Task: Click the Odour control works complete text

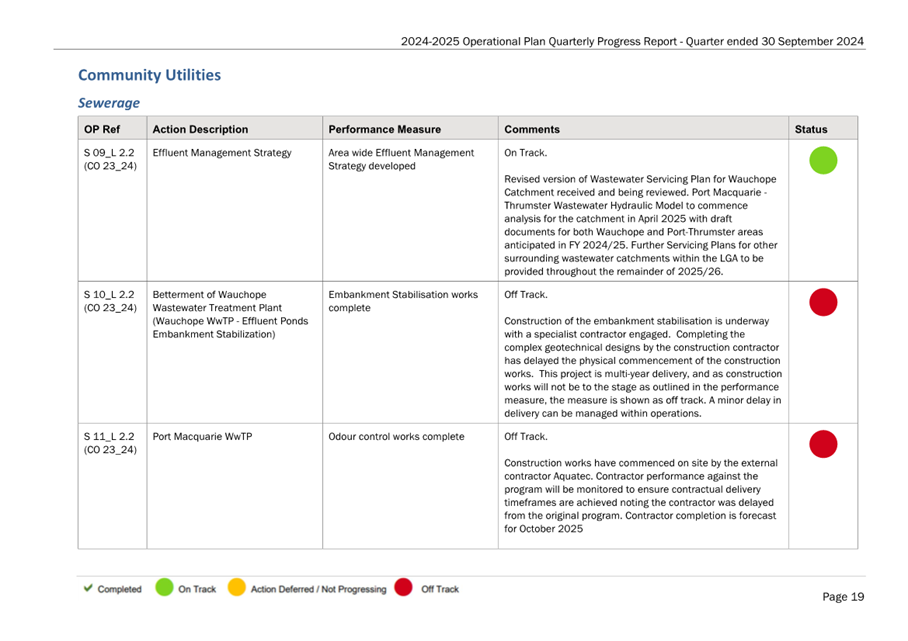Action: (x=396, y=437)
